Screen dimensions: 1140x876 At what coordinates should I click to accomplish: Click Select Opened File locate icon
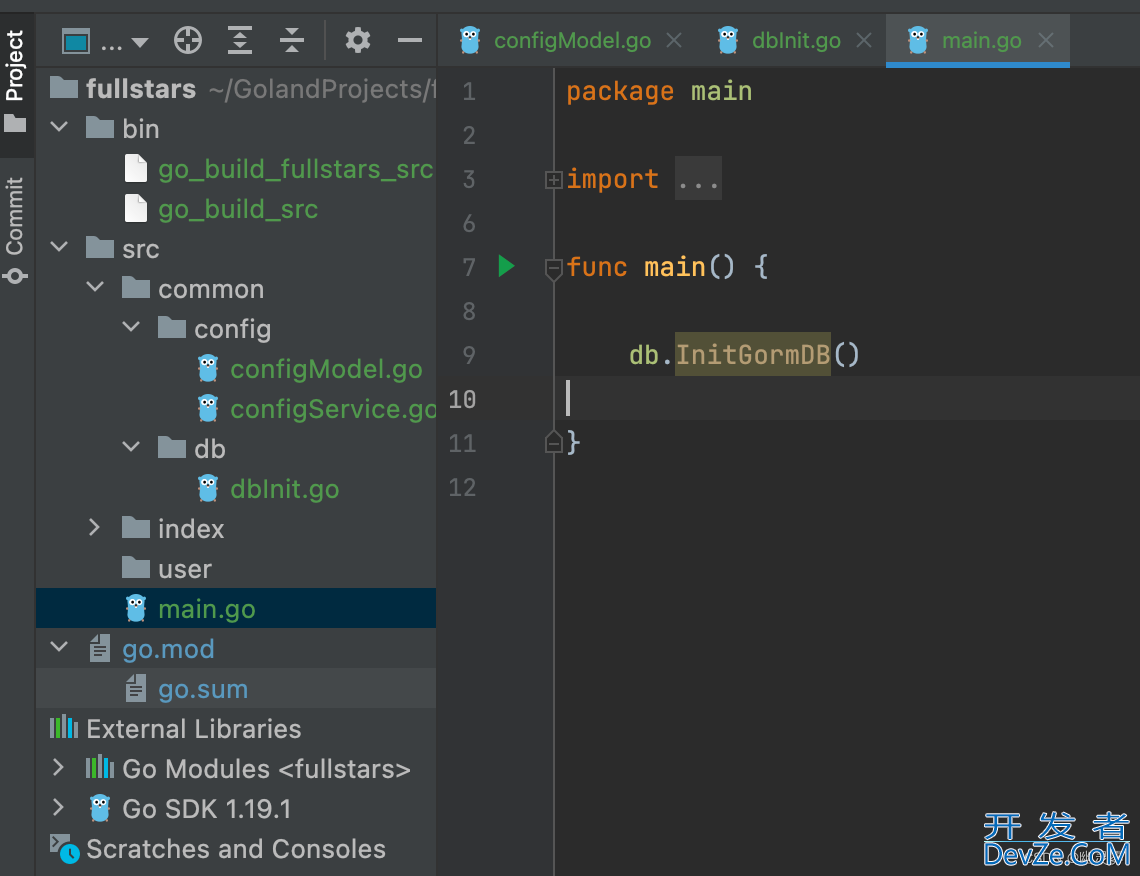[188, 41]
